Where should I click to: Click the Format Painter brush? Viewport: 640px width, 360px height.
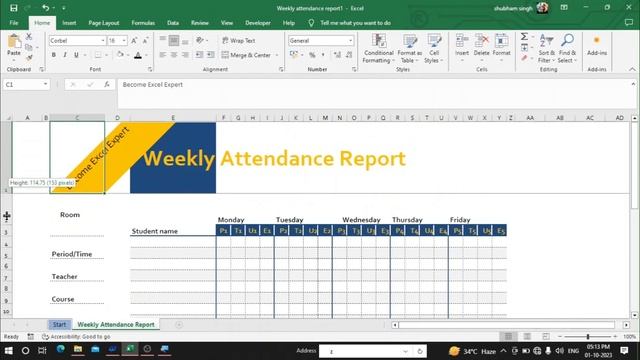coord(29,58)
